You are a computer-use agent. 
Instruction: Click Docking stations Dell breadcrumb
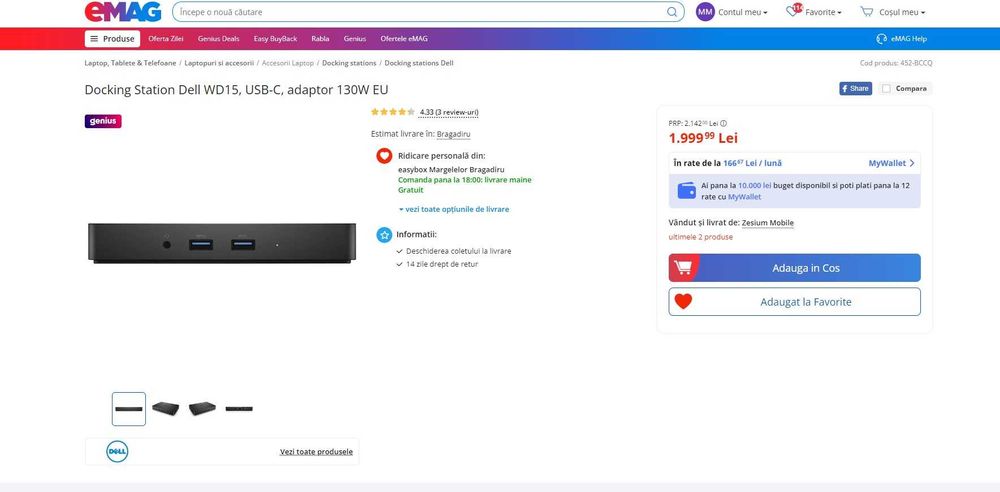click(x=418, y=63)
